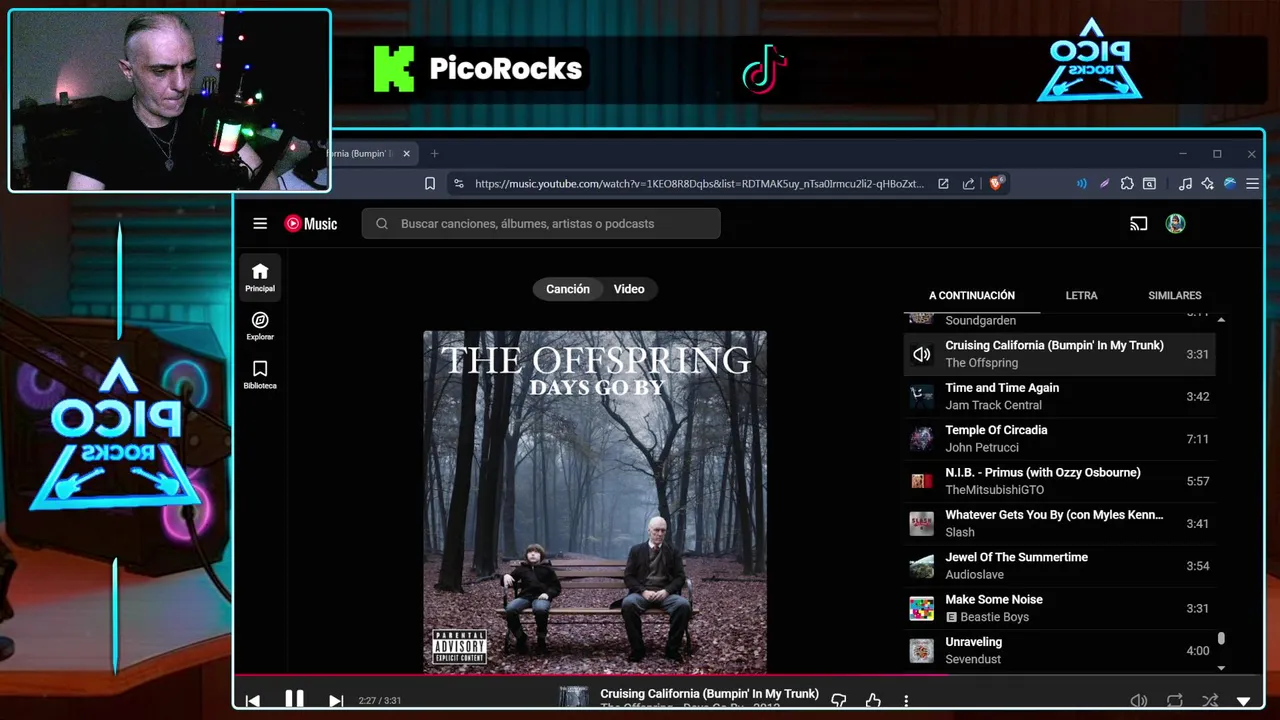The height and width of the screenshot is (720, 1280).
Task: Collapse the player page with down arrow
Action: 1244,702
